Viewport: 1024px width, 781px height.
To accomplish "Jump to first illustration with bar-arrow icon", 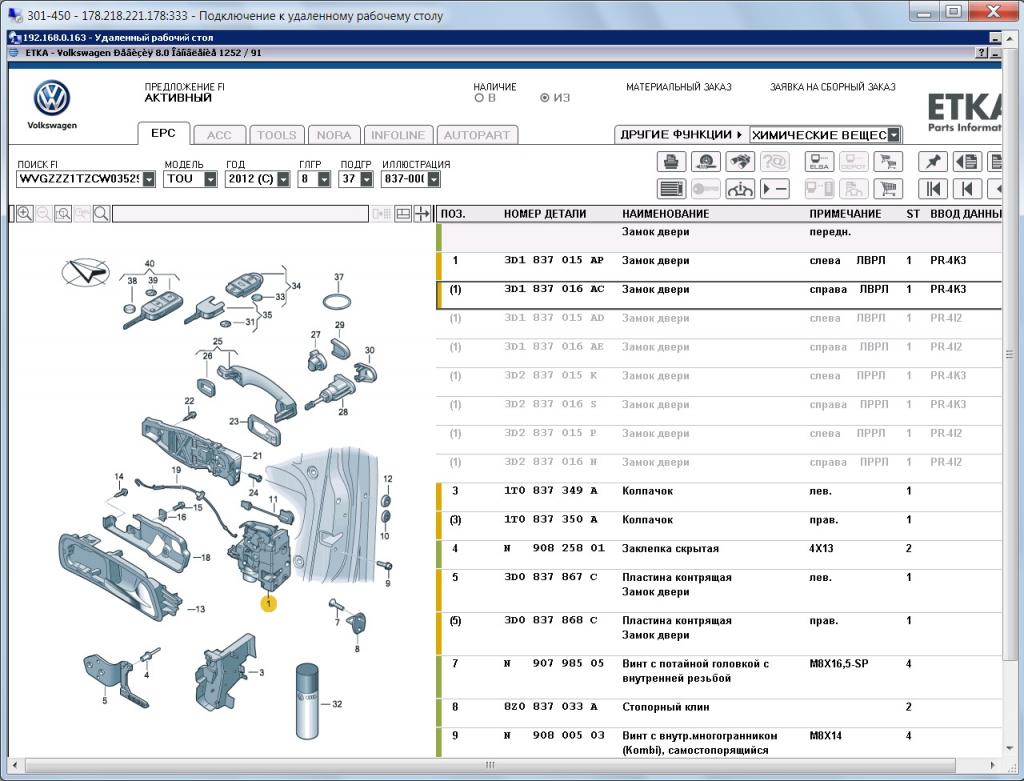I will 933,189.
